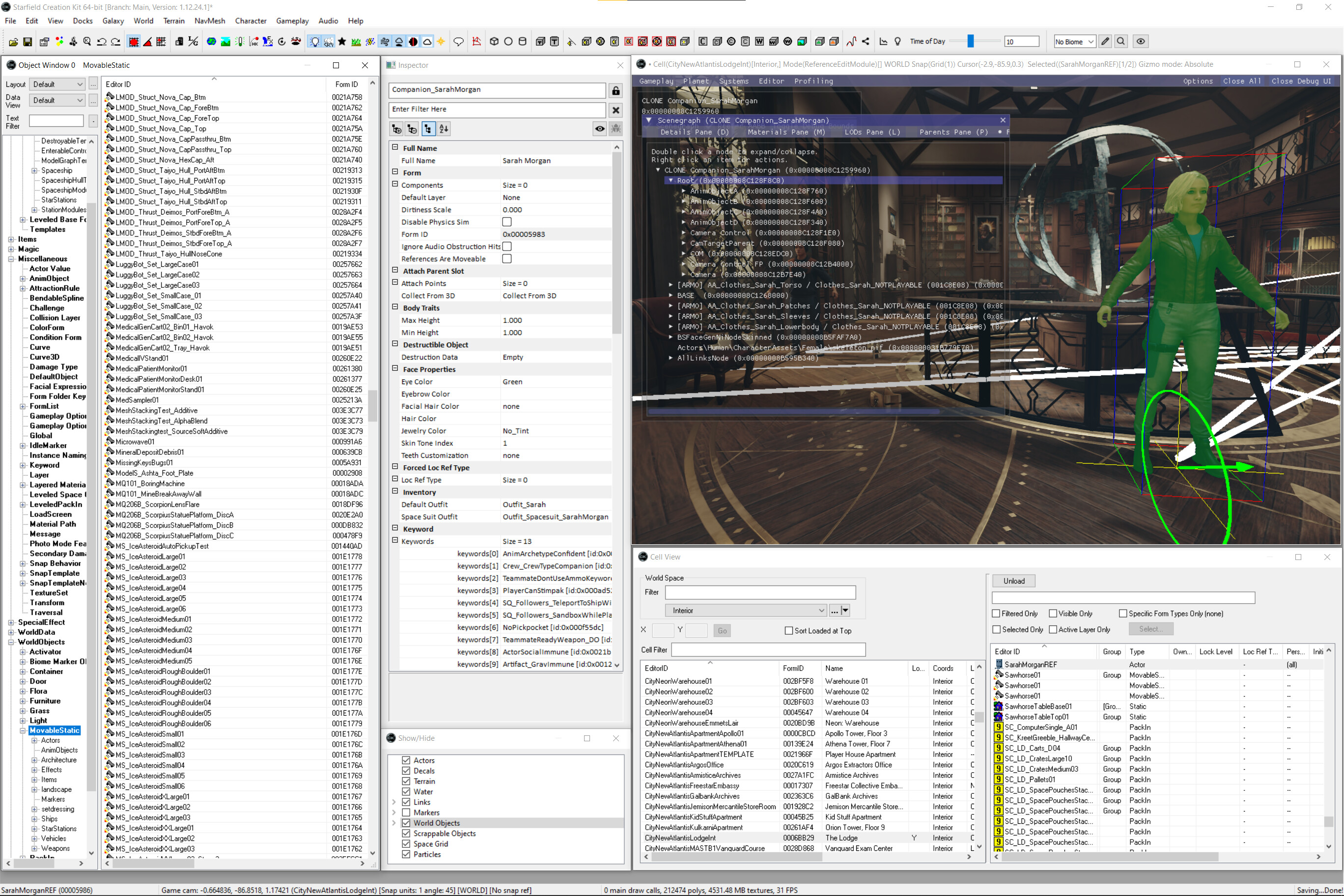Enable the Sort Loaded at Top checkbox
This screenshot has width=1344, height=896.
click(788, 630)
